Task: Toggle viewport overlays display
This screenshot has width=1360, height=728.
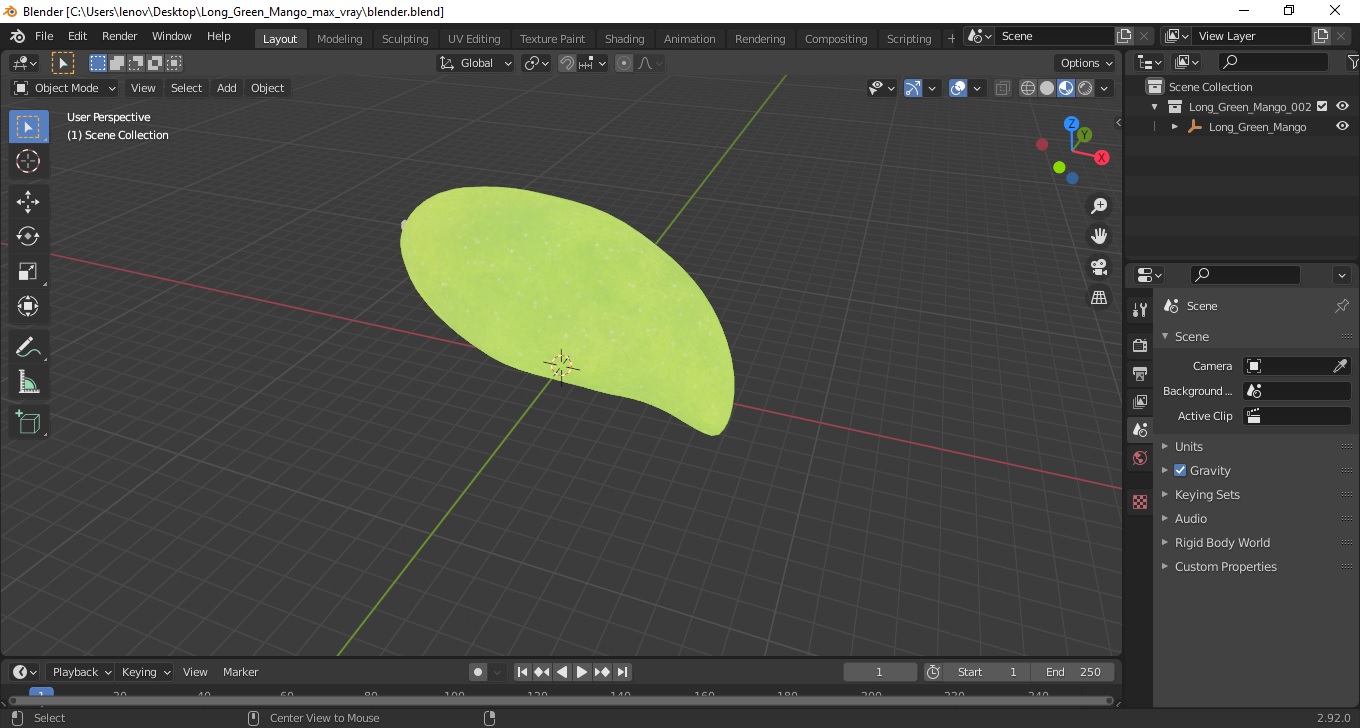Action: (958, 88)
